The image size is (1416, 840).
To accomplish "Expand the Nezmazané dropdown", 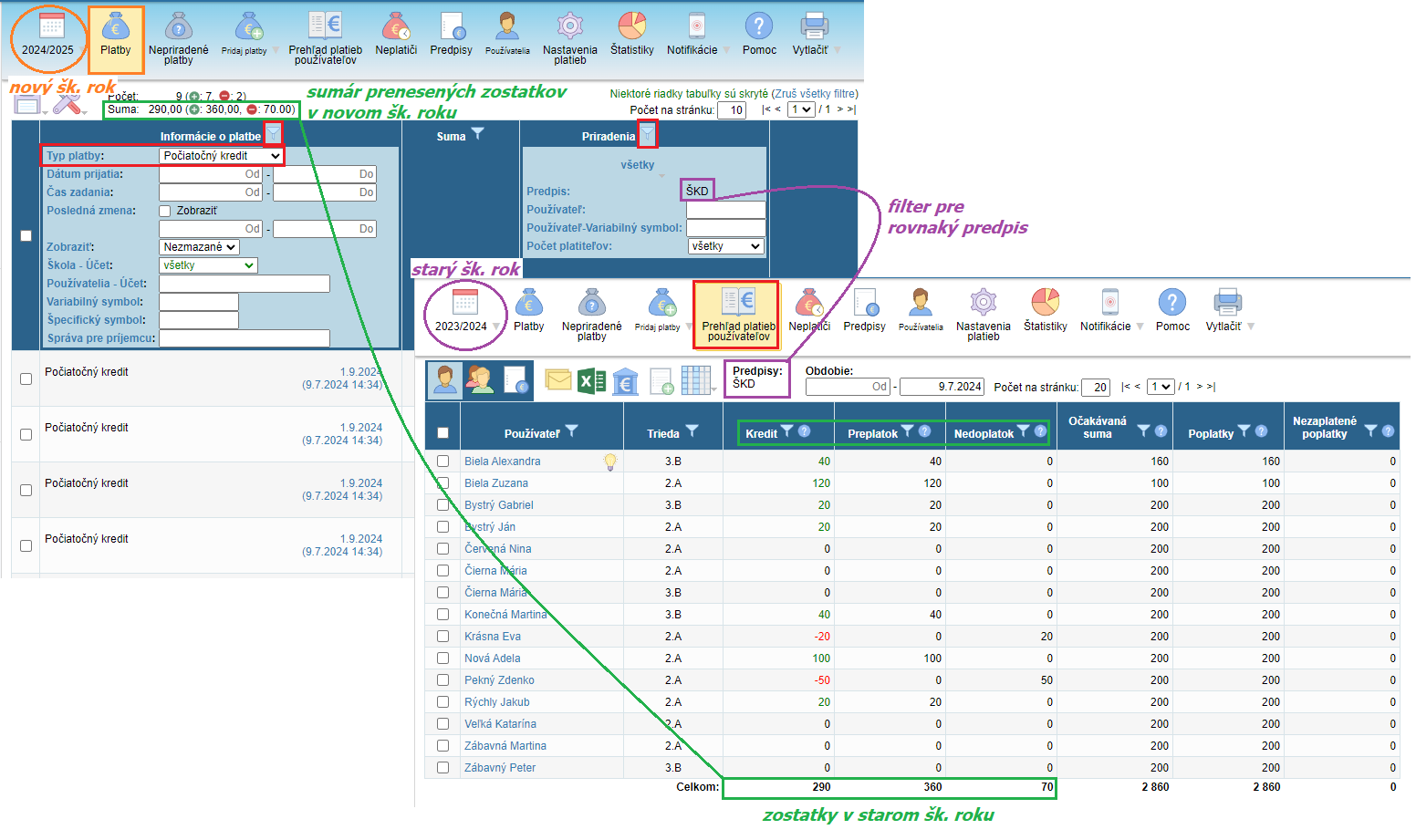I will click(x=199, y=247).
